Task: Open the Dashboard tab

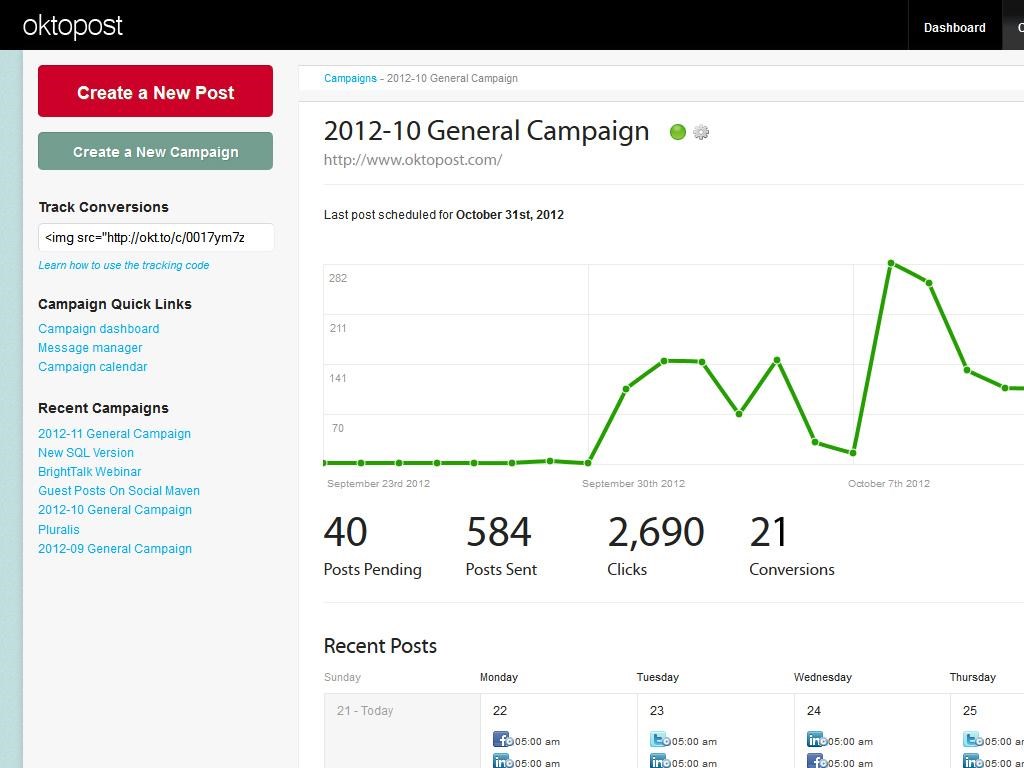Action: (x=954, y=27)
